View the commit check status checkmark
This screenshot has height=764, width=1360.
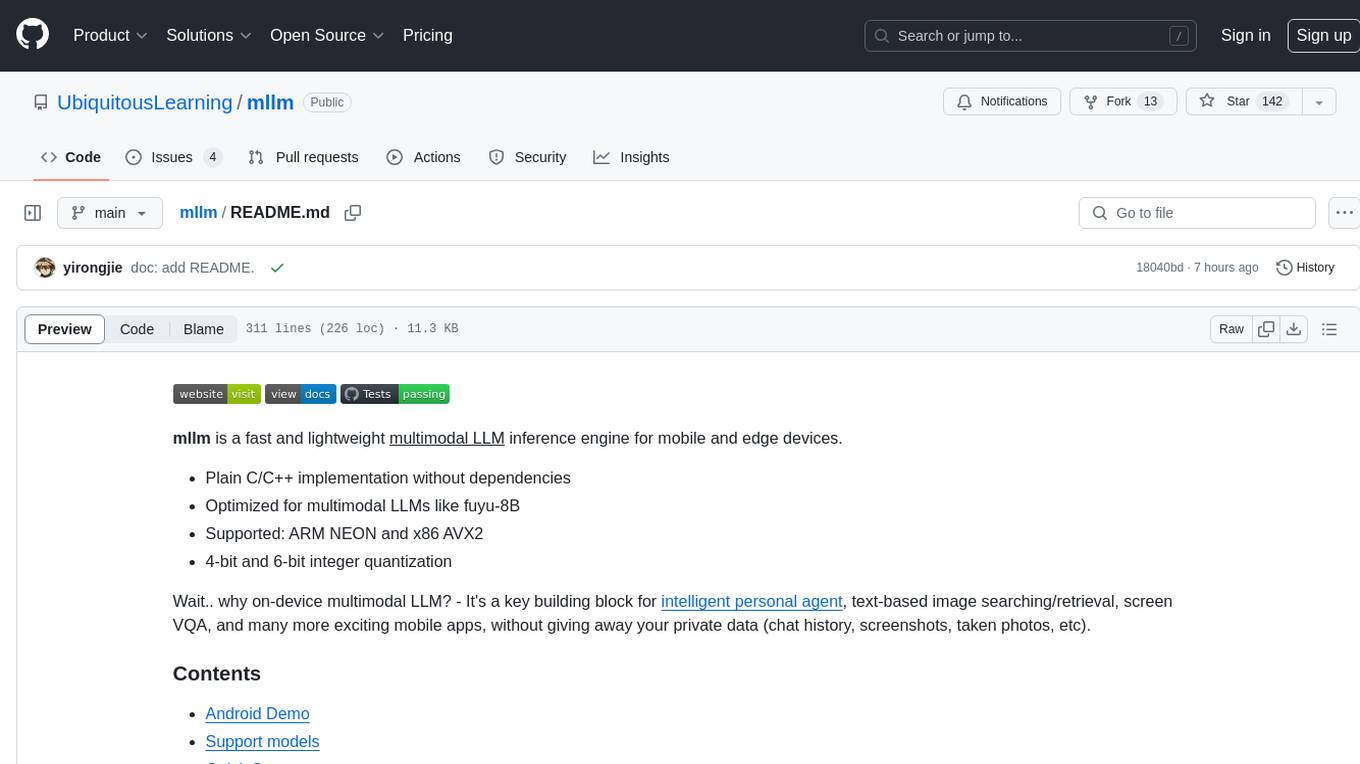pos(277,268)
